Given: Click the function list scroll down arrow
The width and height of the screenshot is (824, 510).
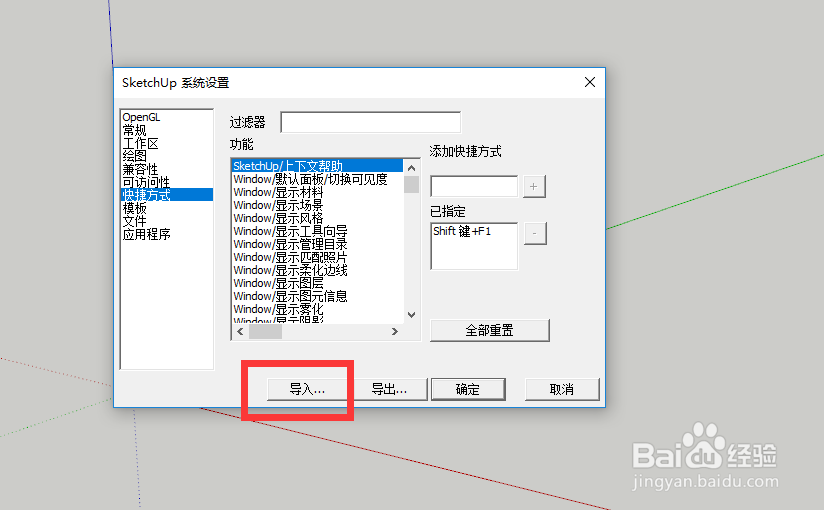Looking at the screenshot, I should 411,315.
